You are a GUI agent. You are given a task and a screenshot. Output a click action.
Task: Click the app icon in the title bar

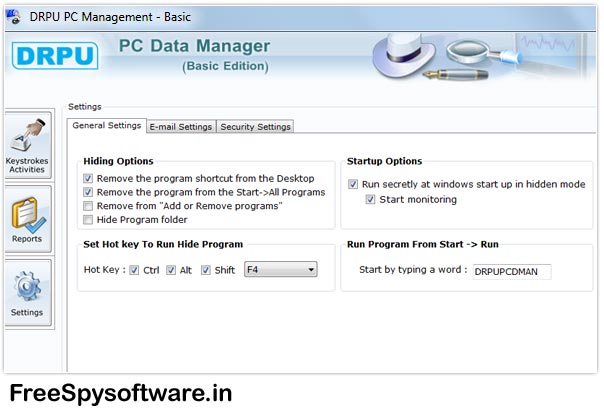[14, 17]
